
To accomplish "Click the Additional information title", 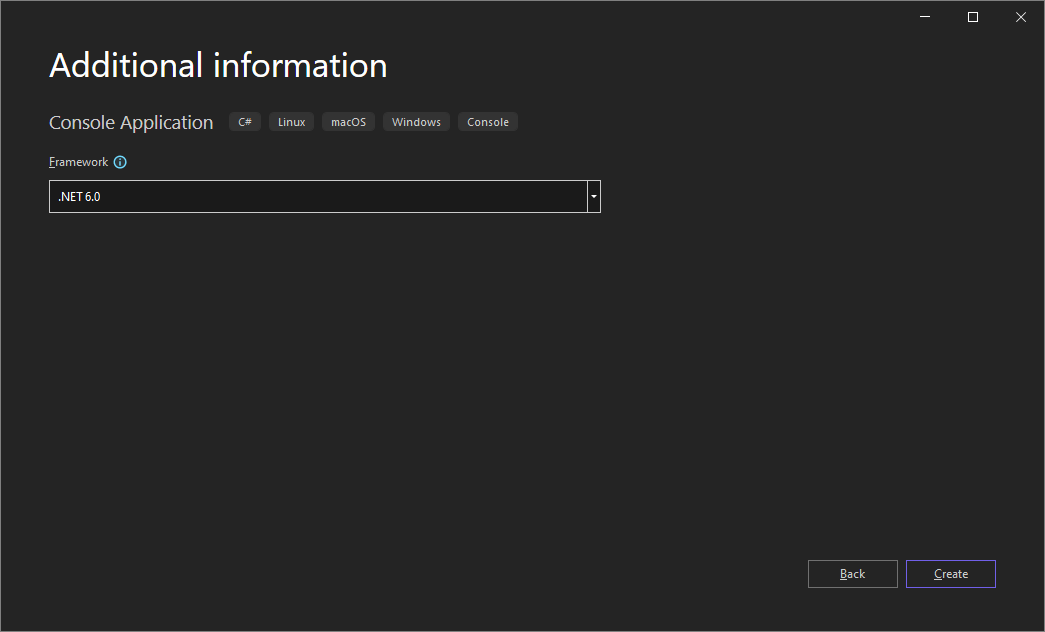I will [x=218, y=65].
